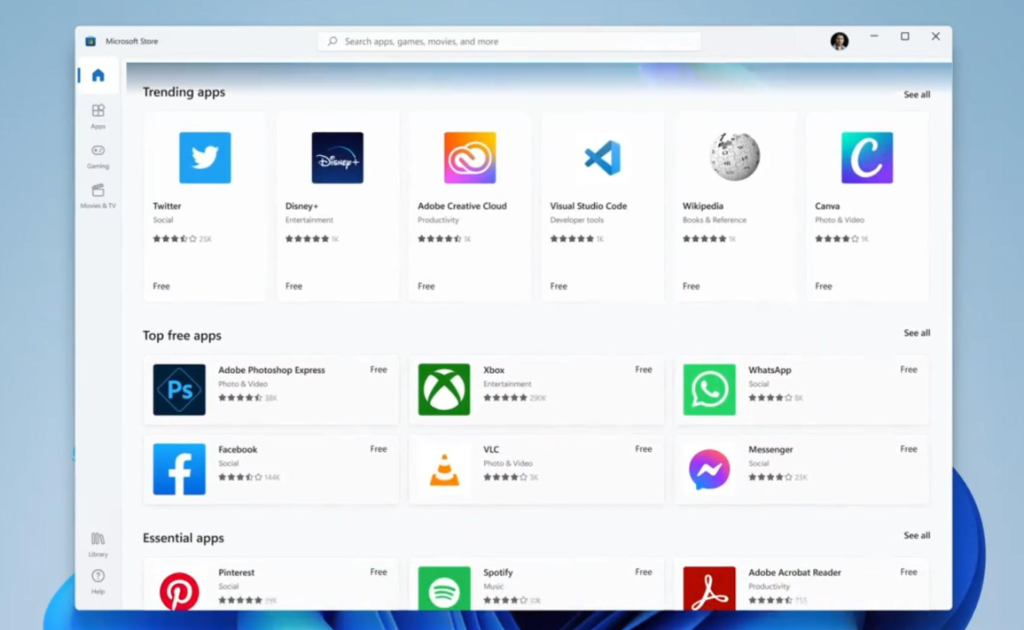Minimize the Microsoft Store window
The width and height of the screenshot is (1024, 630).
coord(874,37)
